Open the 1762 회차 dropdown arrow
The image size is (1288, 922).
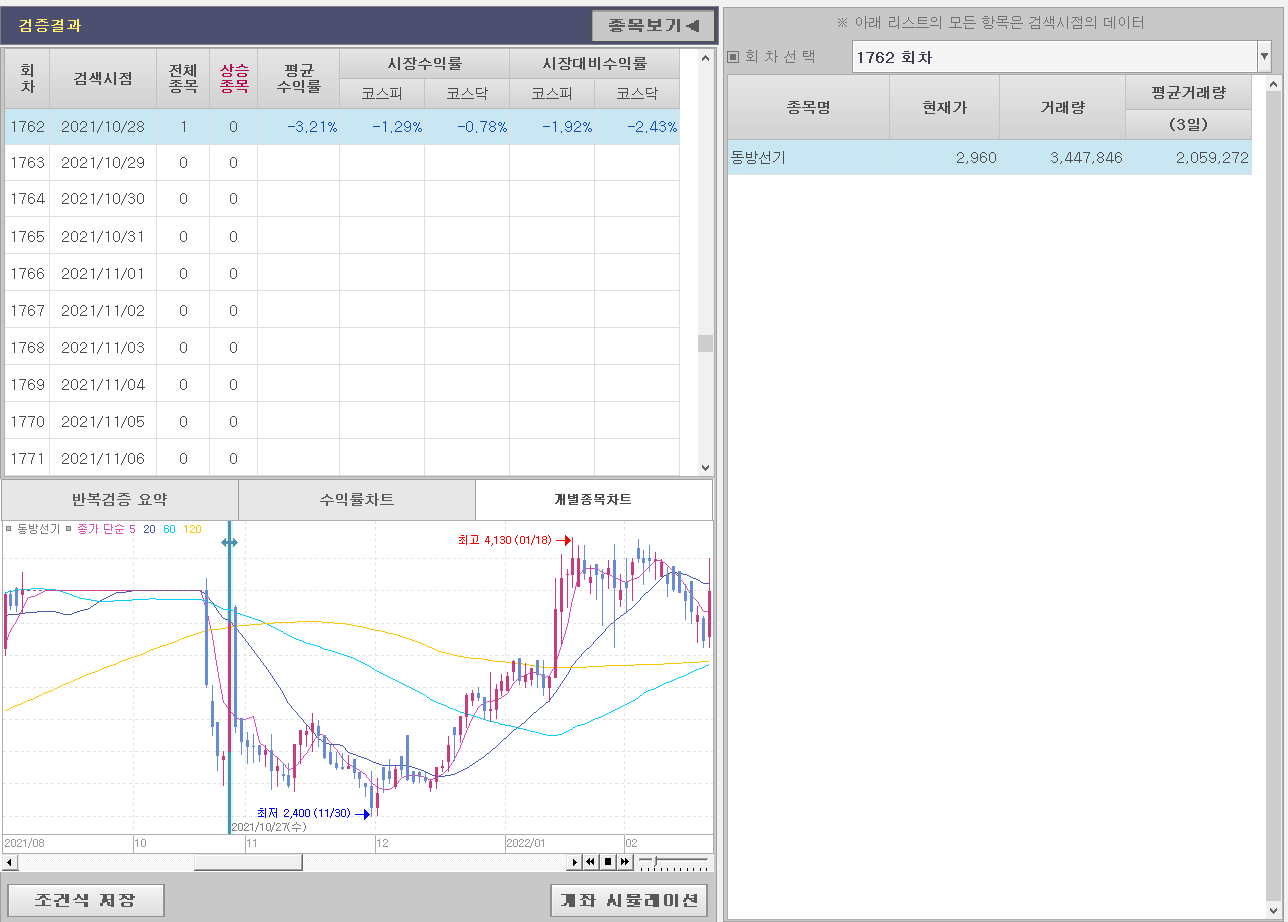coord(1264,58)
